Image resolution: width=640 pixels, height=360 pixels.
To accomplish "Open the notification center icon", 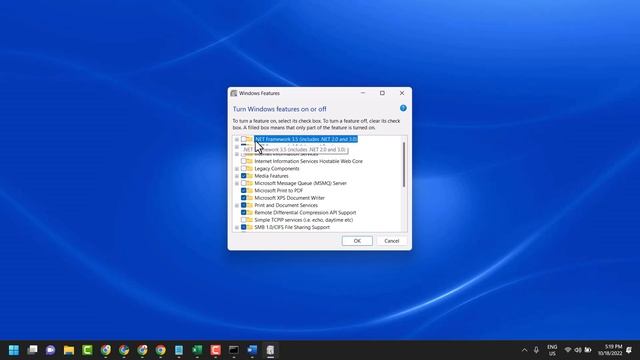I will [629, 350].
